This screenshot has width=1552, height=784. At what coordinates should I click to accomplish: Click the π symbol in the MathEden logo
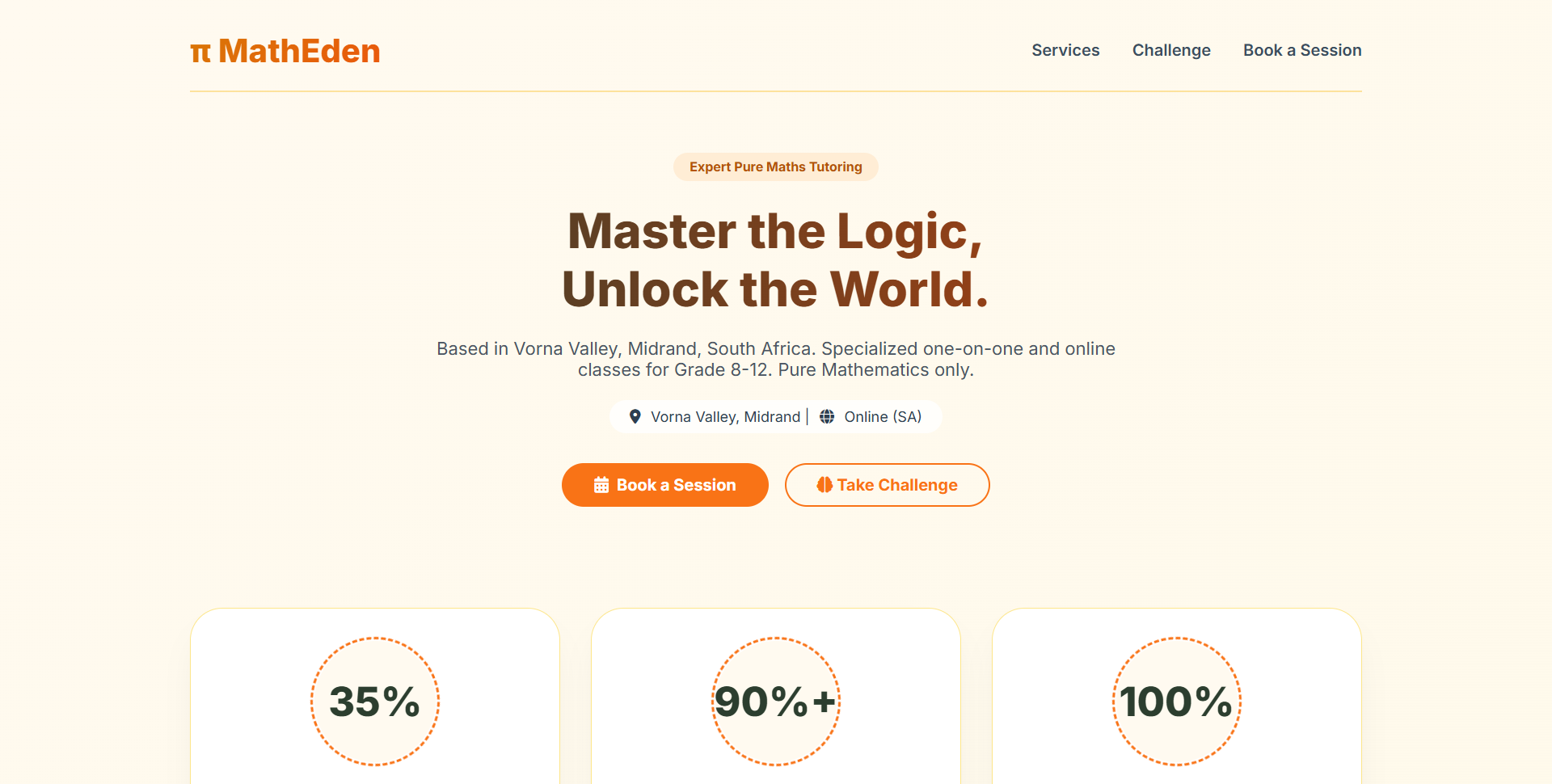click(200, 51)
